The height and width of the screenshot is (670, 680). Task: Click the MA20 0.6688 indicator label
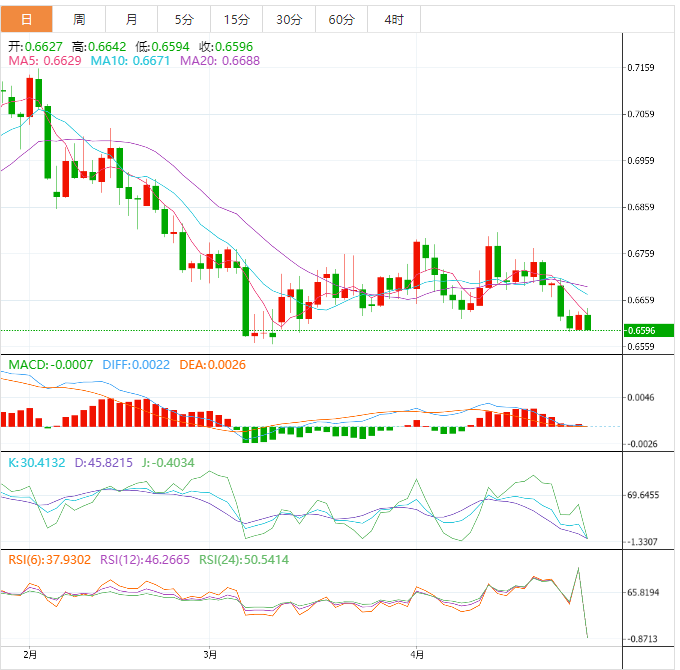220,61
